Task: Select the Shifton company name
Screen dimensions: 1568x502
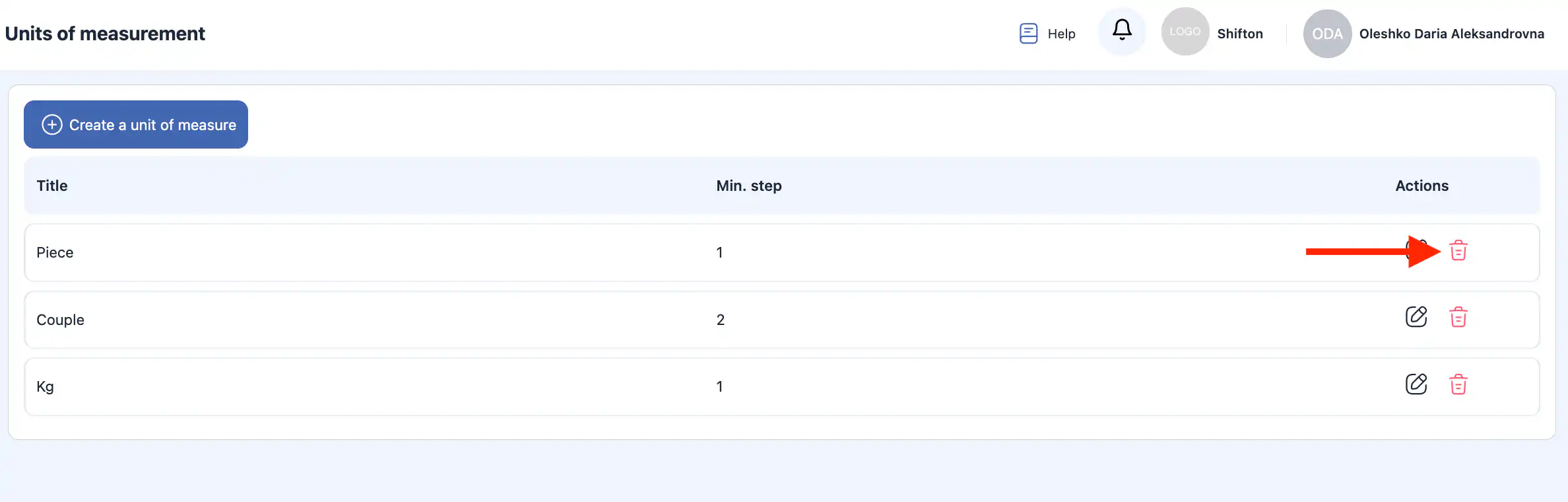Action: [x=1239, y=34]
